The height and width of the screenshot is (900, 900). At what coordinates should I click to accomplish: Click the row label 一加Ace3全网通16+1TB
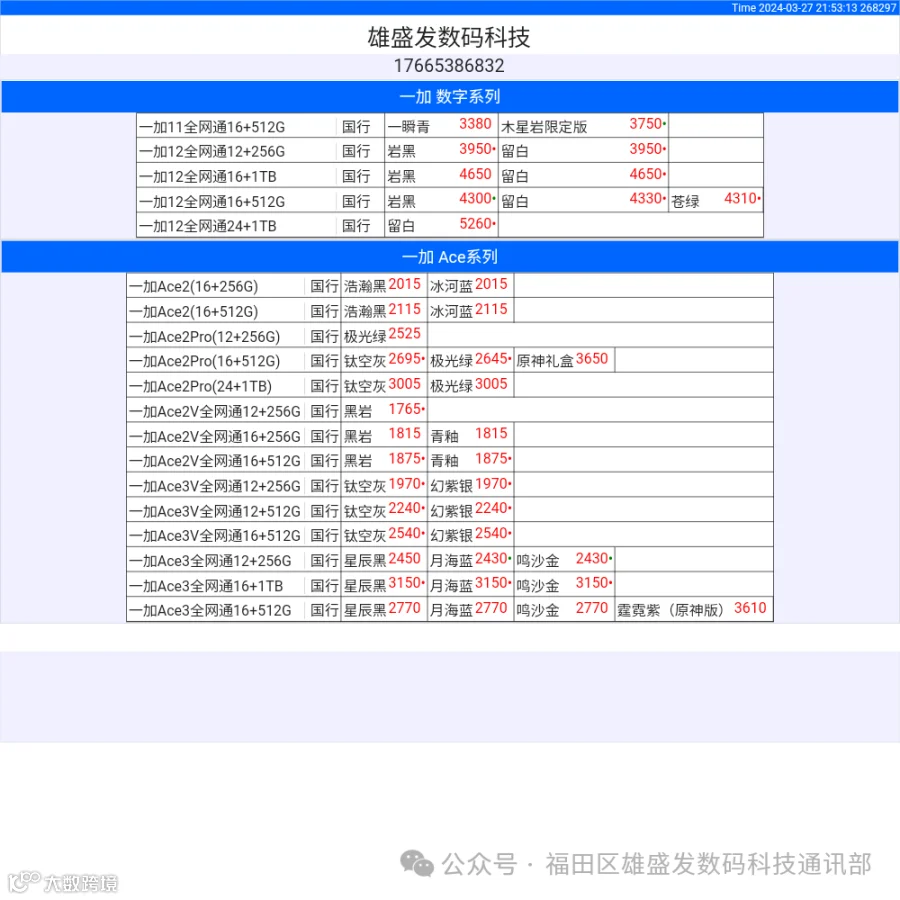coord(206,586)
